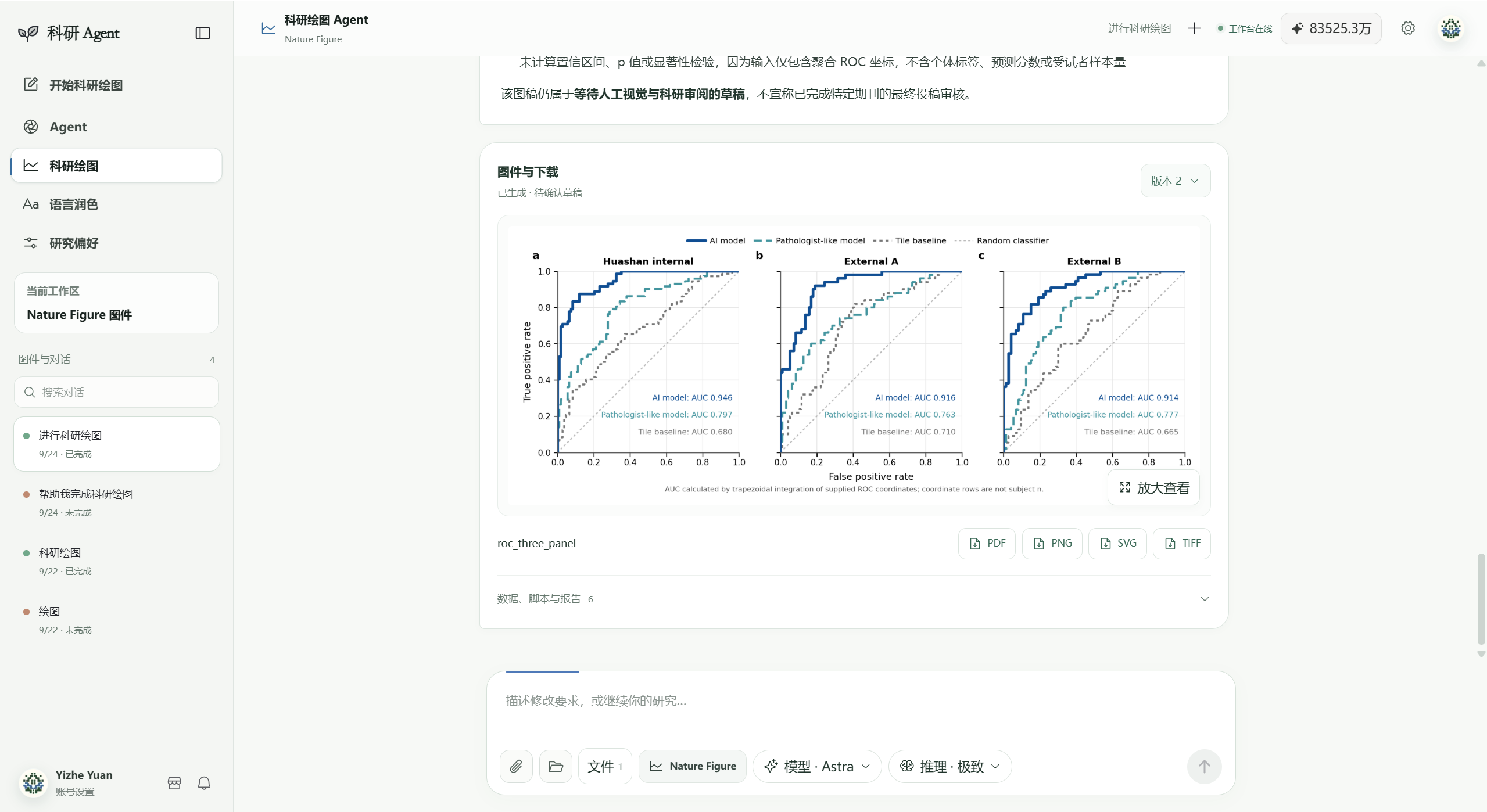
Task: Click the message input 描述修改要求
Action: (860, 701)
